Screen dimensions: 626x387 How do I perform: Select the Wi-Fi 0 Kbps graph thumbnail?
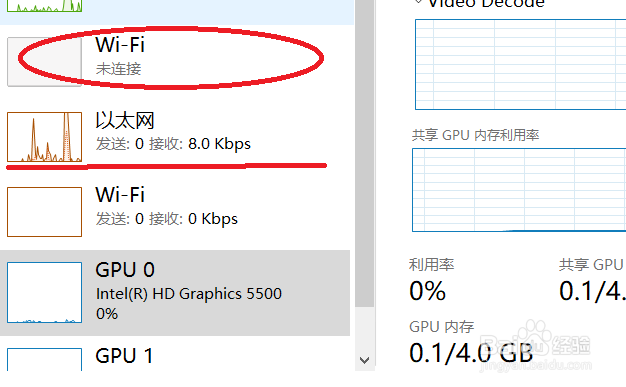point(44,212)
